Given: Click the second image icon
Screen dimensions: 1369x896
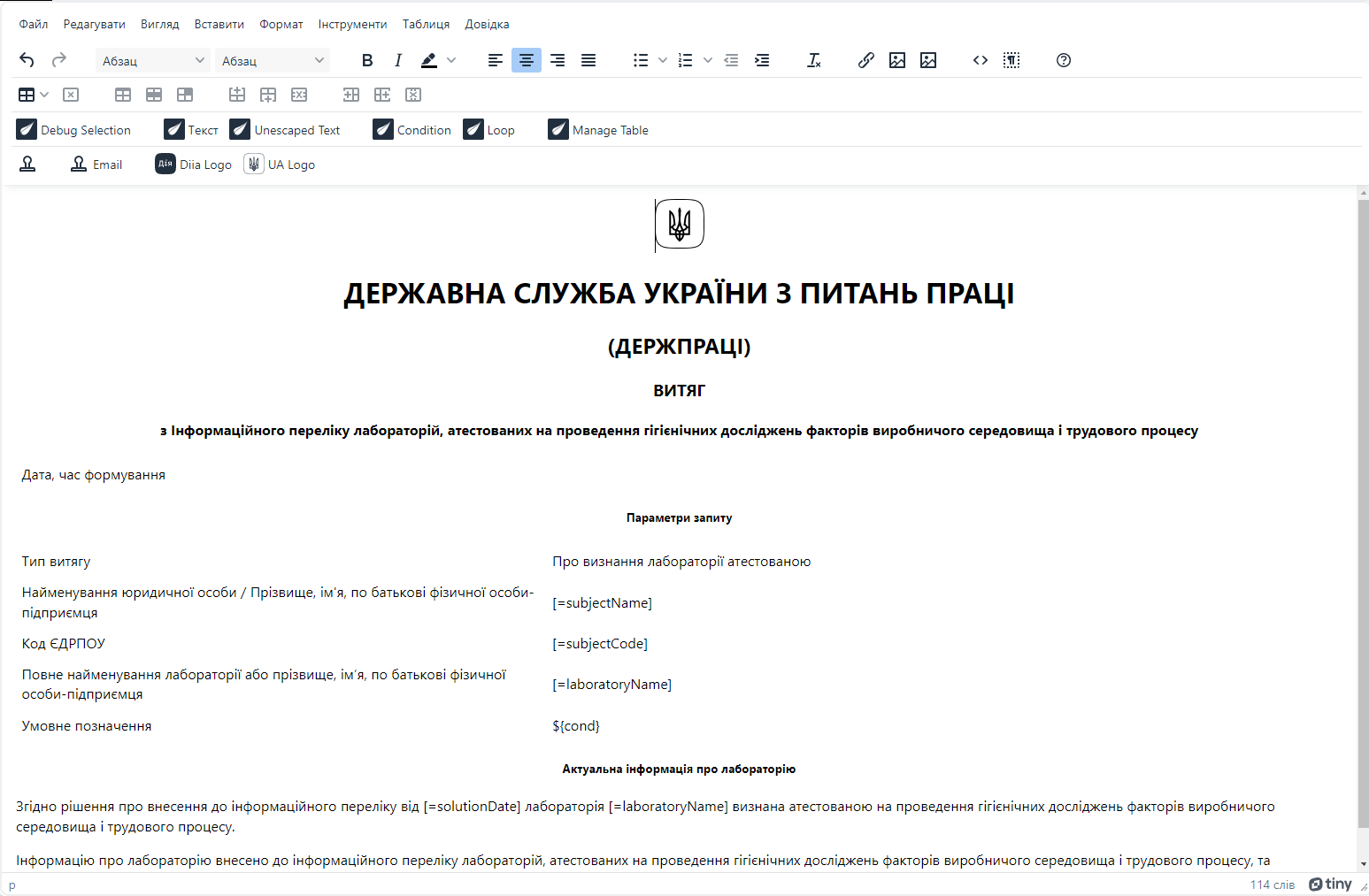Looking at the screenshot, I should [x=928, y=60].
